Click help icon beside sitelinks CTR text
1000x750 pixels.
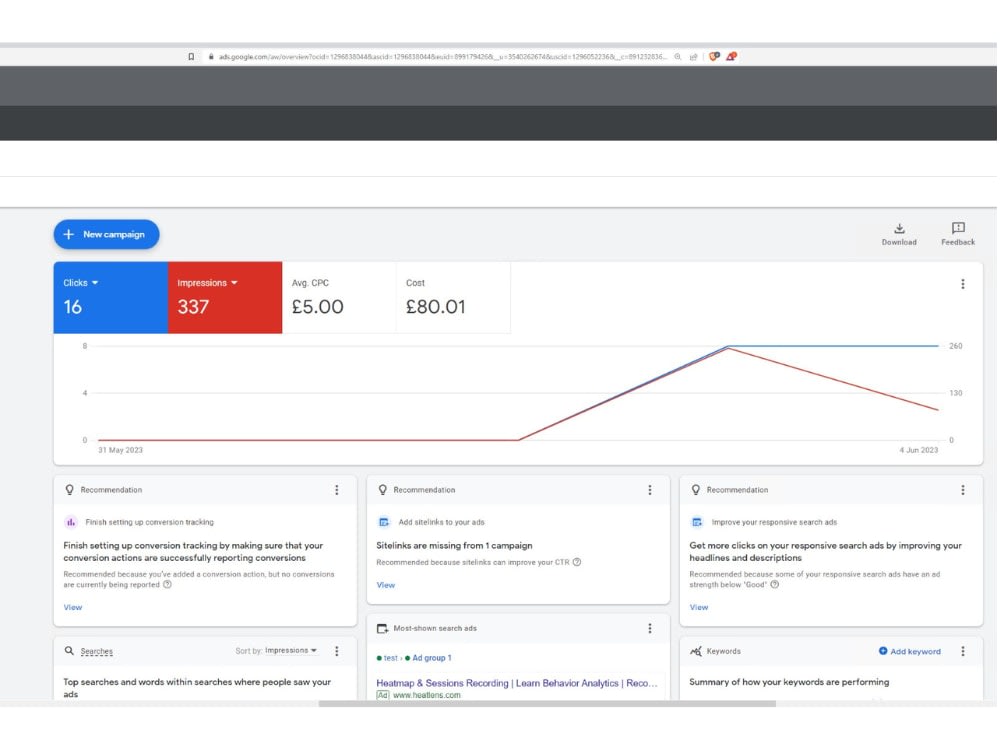coord(577,562)
